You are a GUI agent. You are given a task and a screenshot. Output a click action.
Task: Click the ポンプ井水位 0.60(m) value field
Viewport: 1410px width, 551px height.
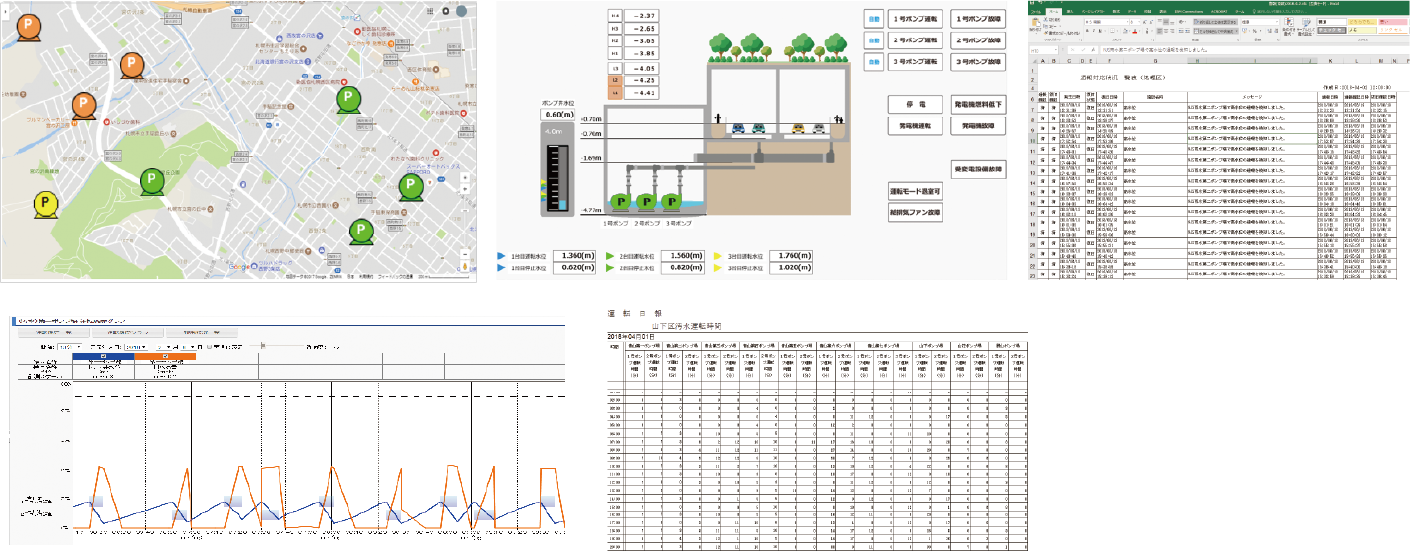[x=555, y=115]
